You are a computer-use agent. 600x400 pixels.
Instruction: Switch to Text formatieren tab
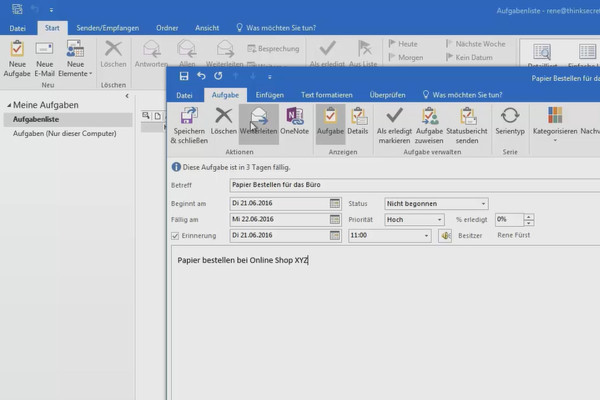click(x=326, y=95)
